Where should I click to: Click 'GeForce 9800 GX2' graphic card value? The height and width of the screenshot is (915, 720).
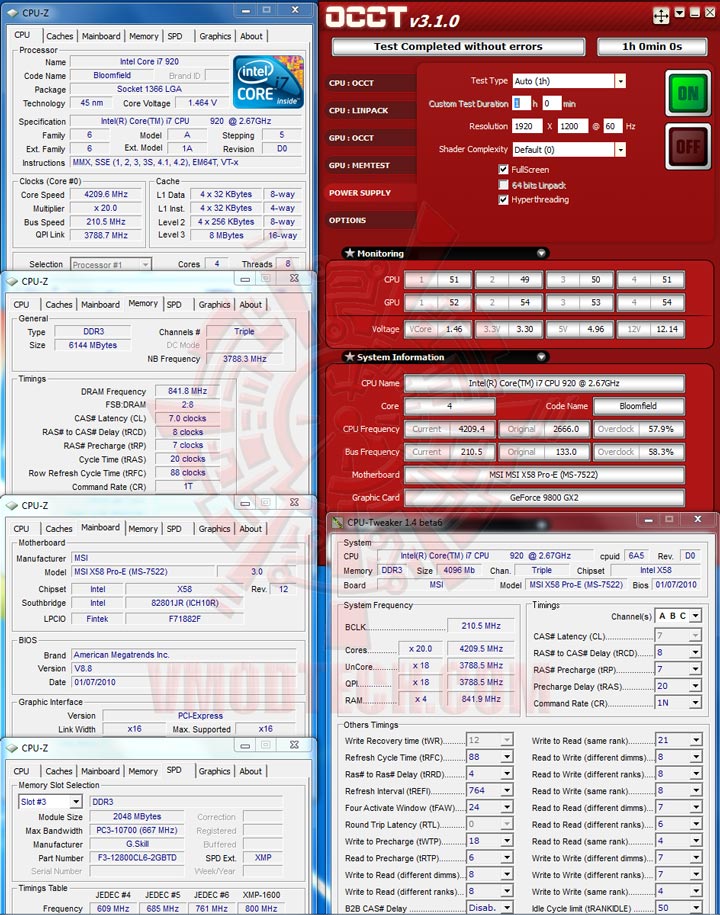pyautogui.click(x=544, y=498)
